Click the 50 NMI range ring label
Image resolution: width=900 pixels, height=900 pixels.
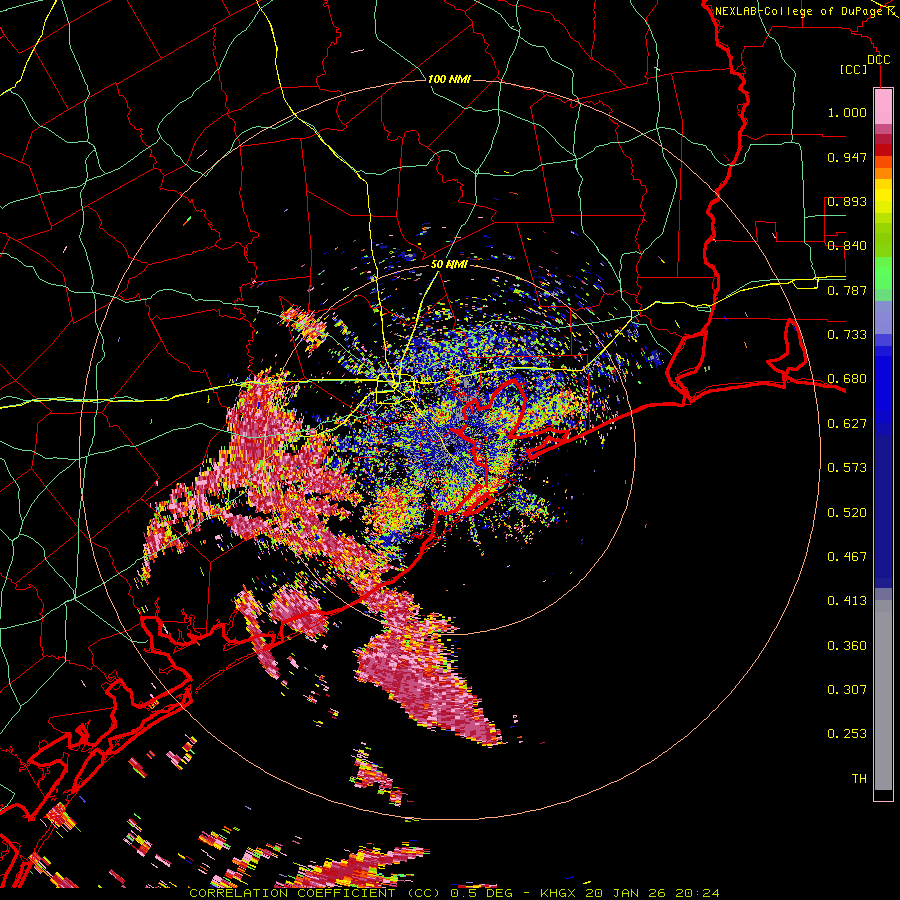[x=449, y=265]
